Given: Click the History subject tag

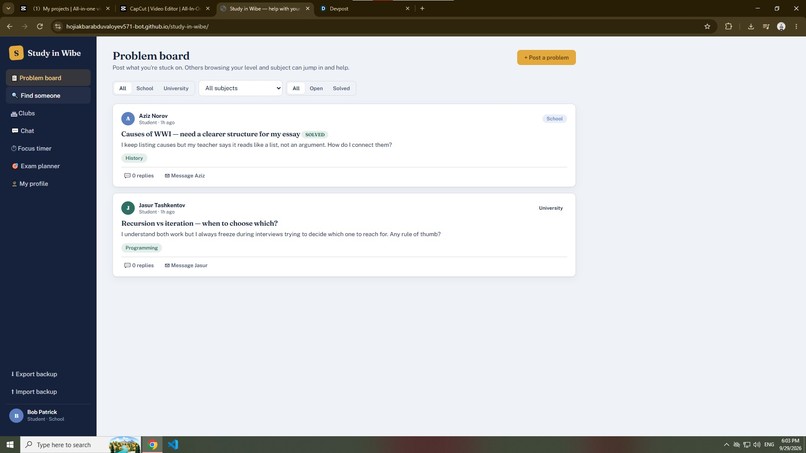Looking at the screenshot, I should point(134,158).
